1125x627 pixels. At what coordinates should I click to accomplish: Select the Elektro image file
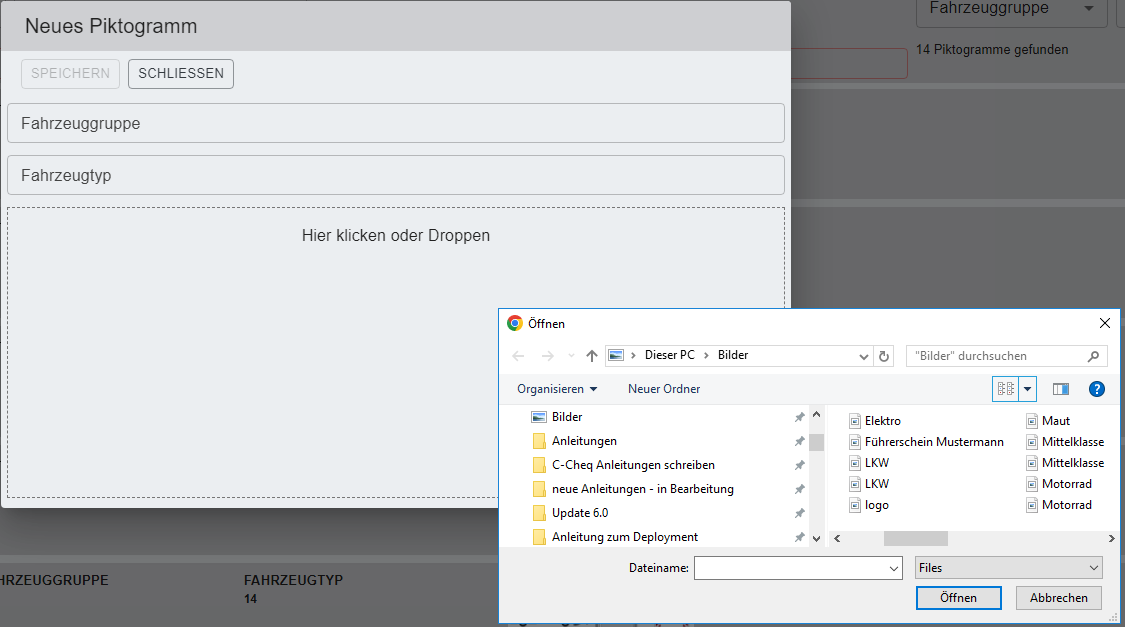point(882,421)
